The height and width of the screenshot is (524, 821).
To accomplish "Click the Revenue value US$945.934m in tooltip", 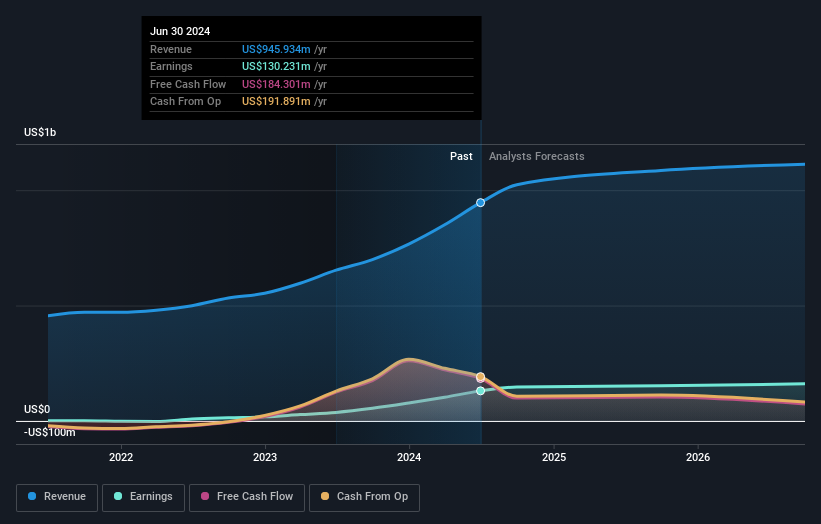I will 276,49.
